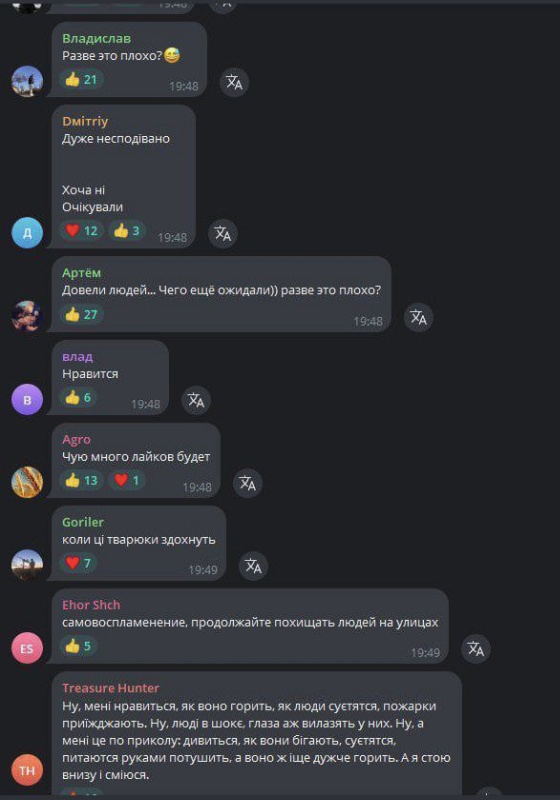Toggle thumbs-up reaction 3 on Dмiтriy's message

point(126,231)
